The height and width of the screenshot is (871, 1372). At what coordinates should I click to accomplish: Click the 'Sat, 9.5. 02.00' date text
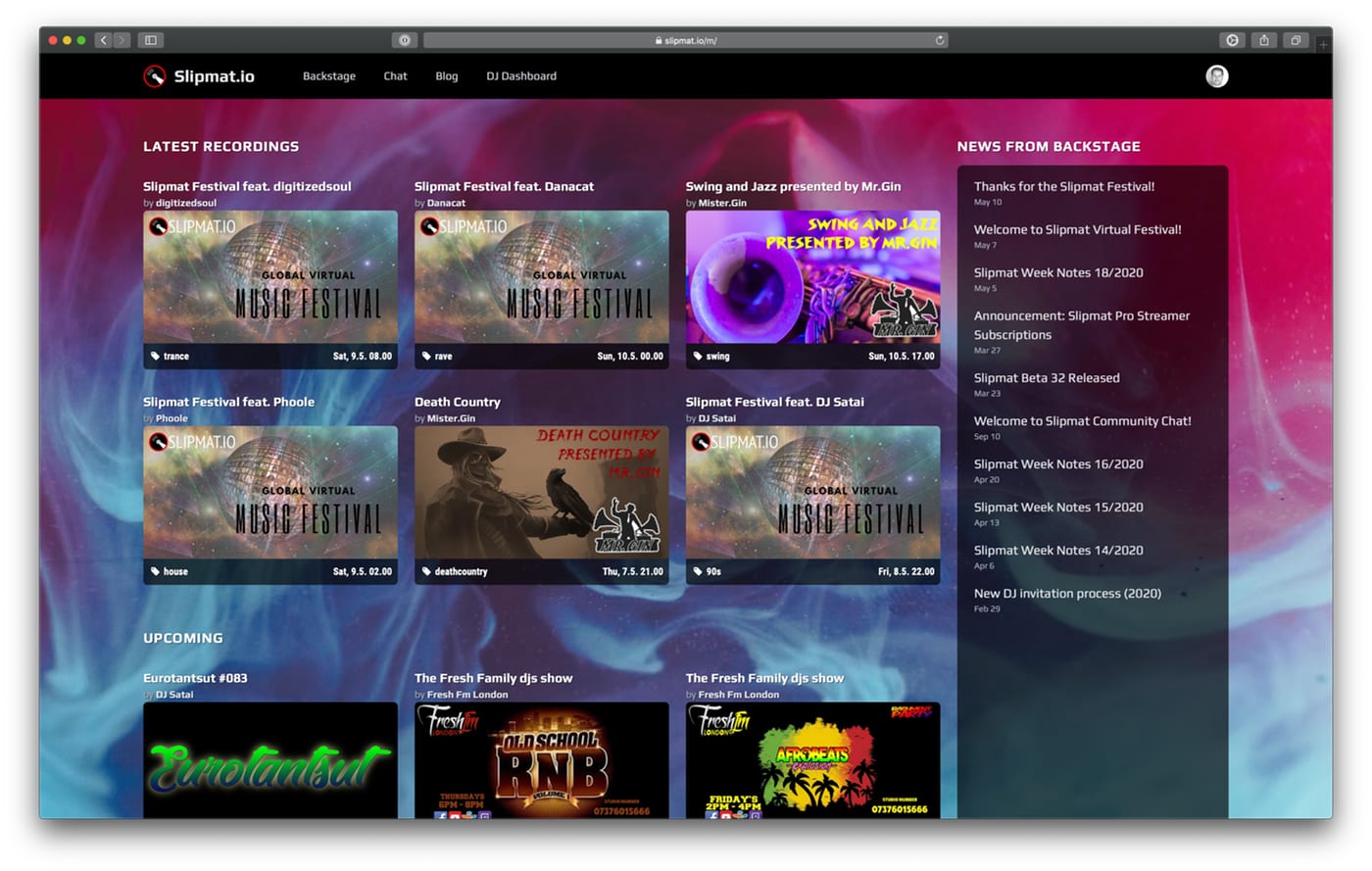[363, 571]
